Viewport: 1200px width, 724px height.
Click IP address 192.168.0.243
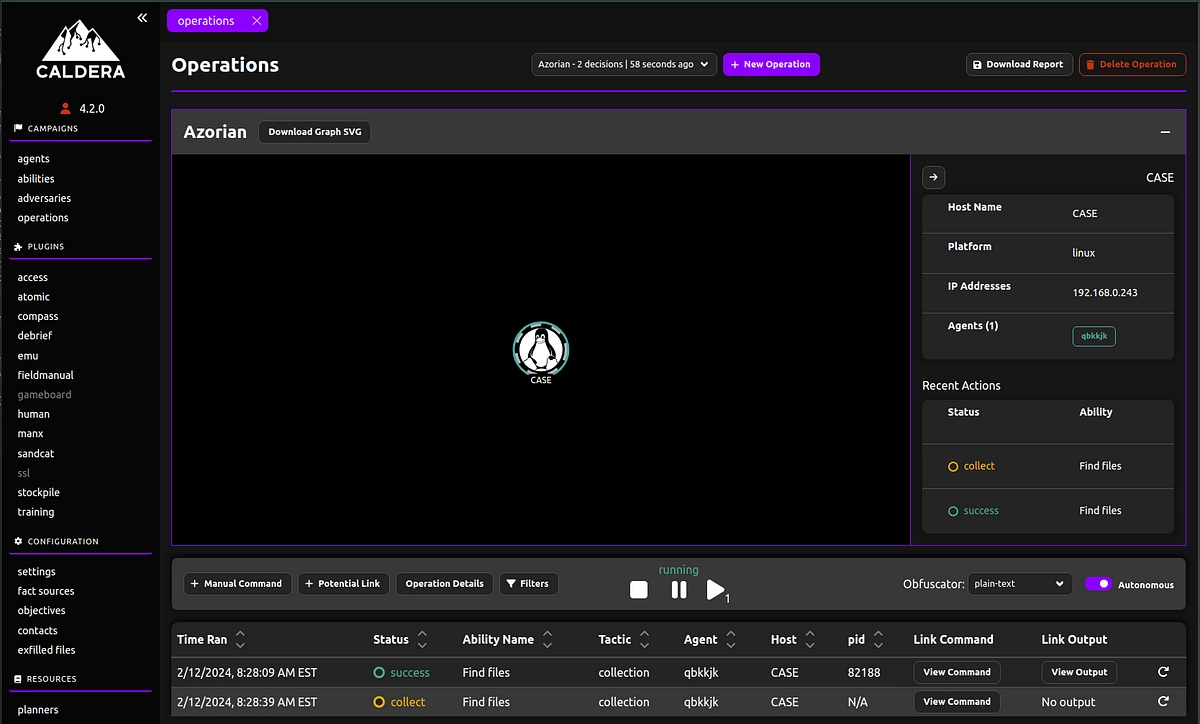click(1105, 293)
